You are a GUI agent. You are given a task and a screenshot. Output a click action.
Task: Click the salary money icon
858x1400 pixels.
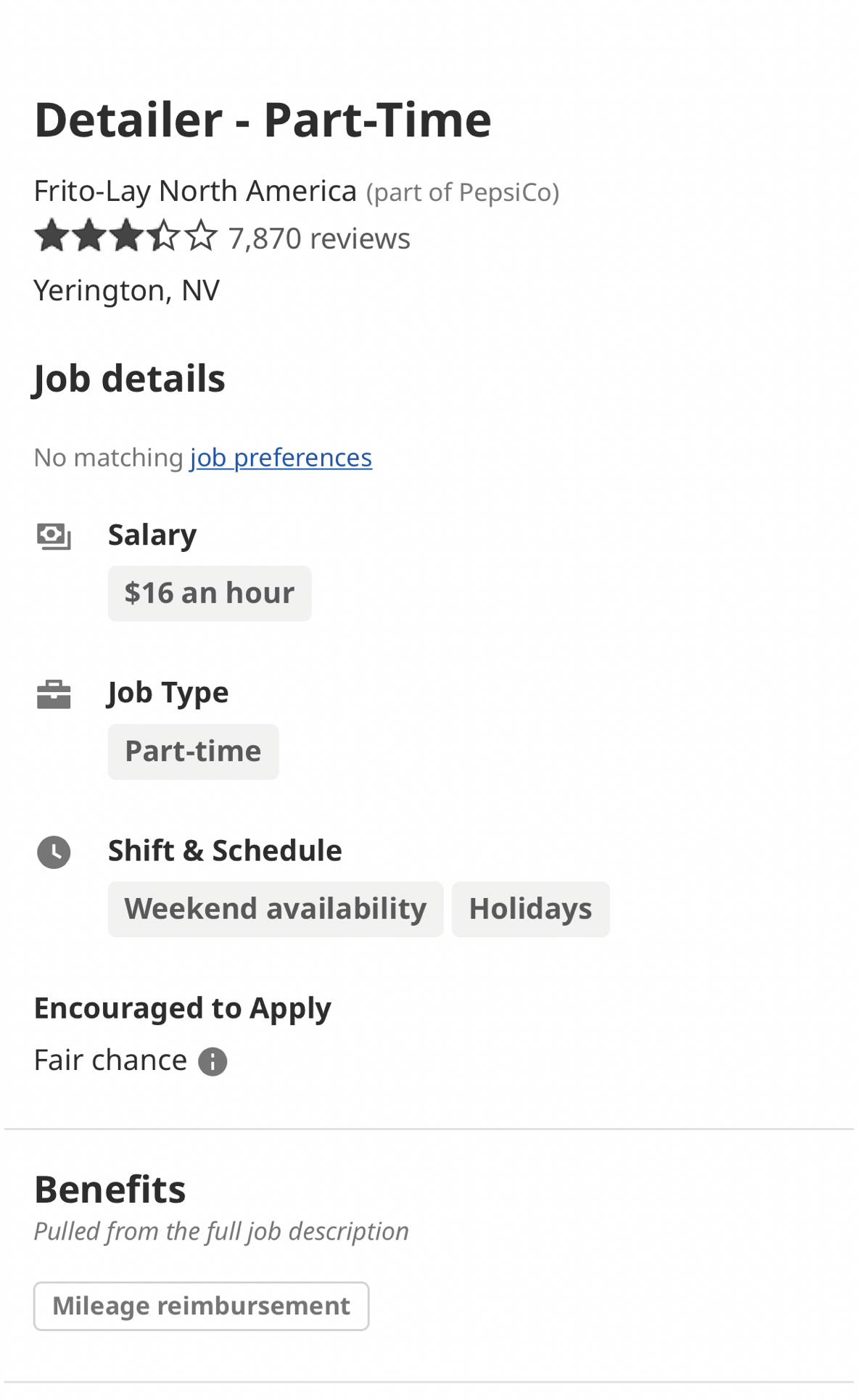pos(54,537)
